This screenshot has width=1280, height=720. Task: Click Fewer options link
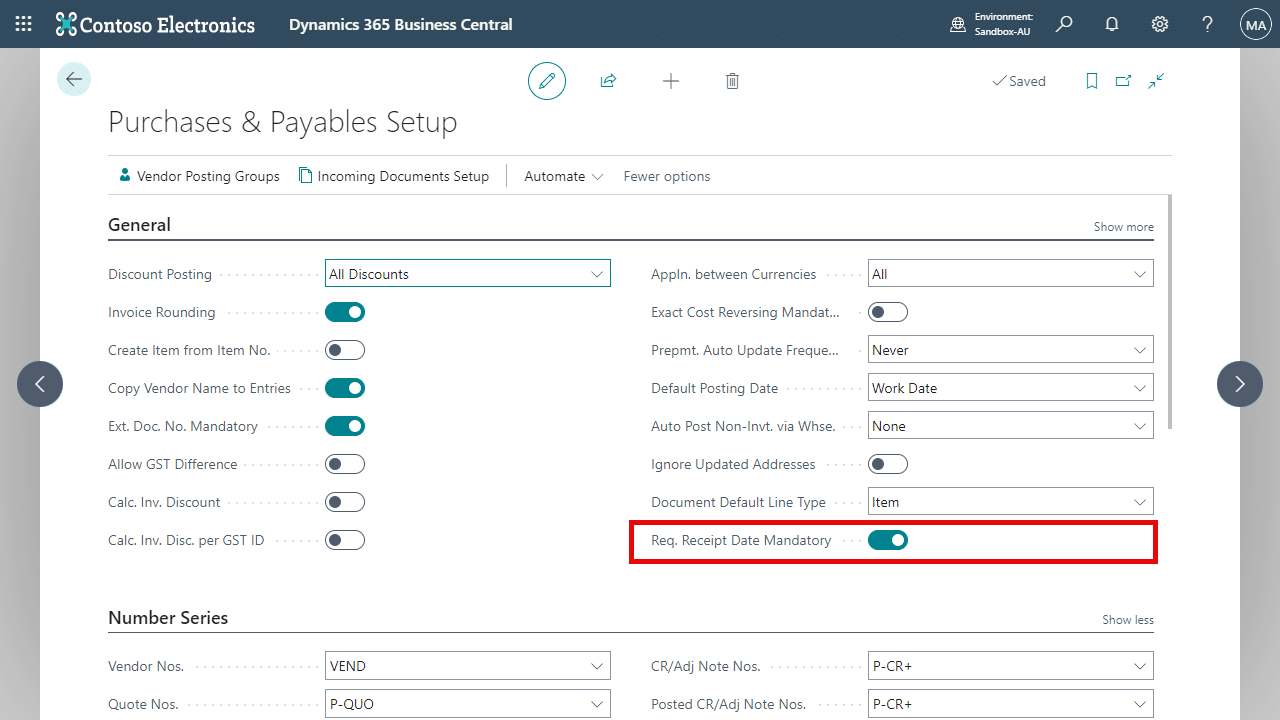click(x=667, y=176)
